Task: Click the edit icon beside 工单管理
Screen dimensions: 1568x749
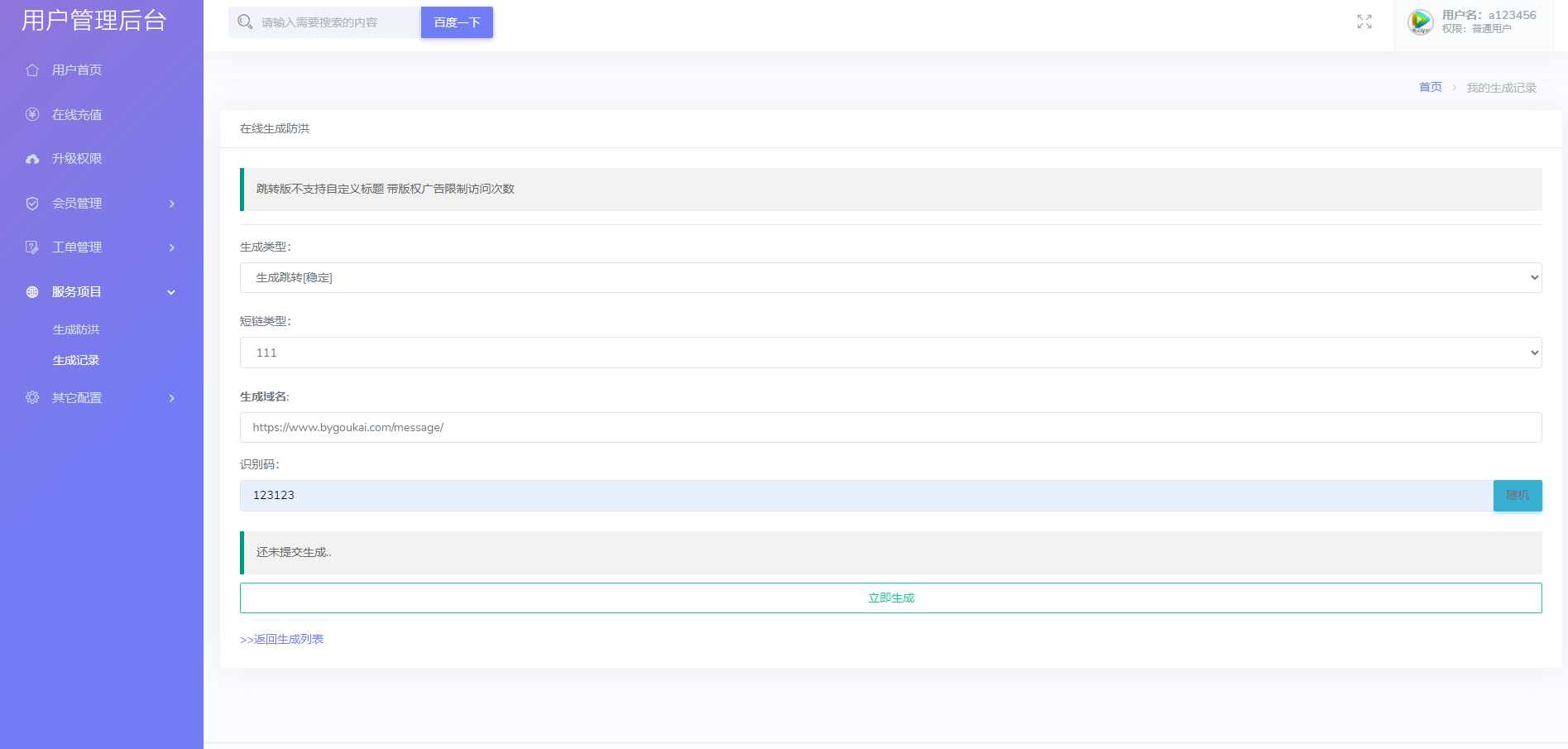Action: (x=32, y=247)
